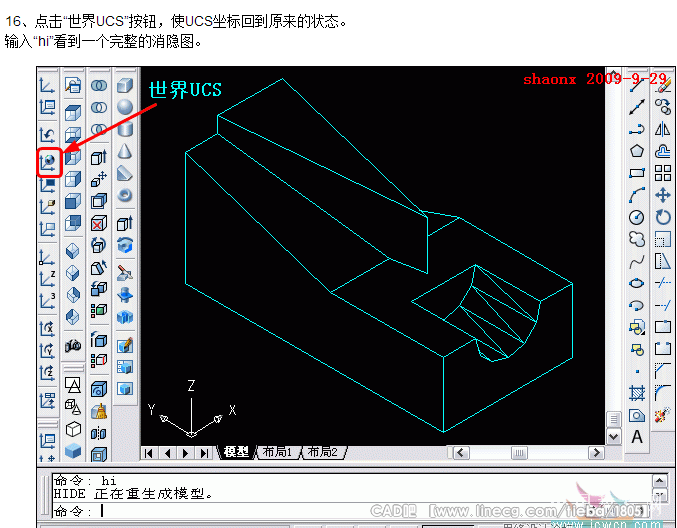Select the Array tool
Viewport: 677px width, 528px height.
663,173
